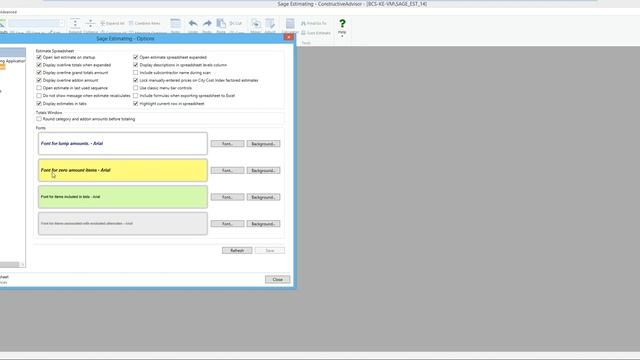The width and height of the screenshot is (640, 360).
Task: Click Background button for items included in bids
Action: (263, 197)
